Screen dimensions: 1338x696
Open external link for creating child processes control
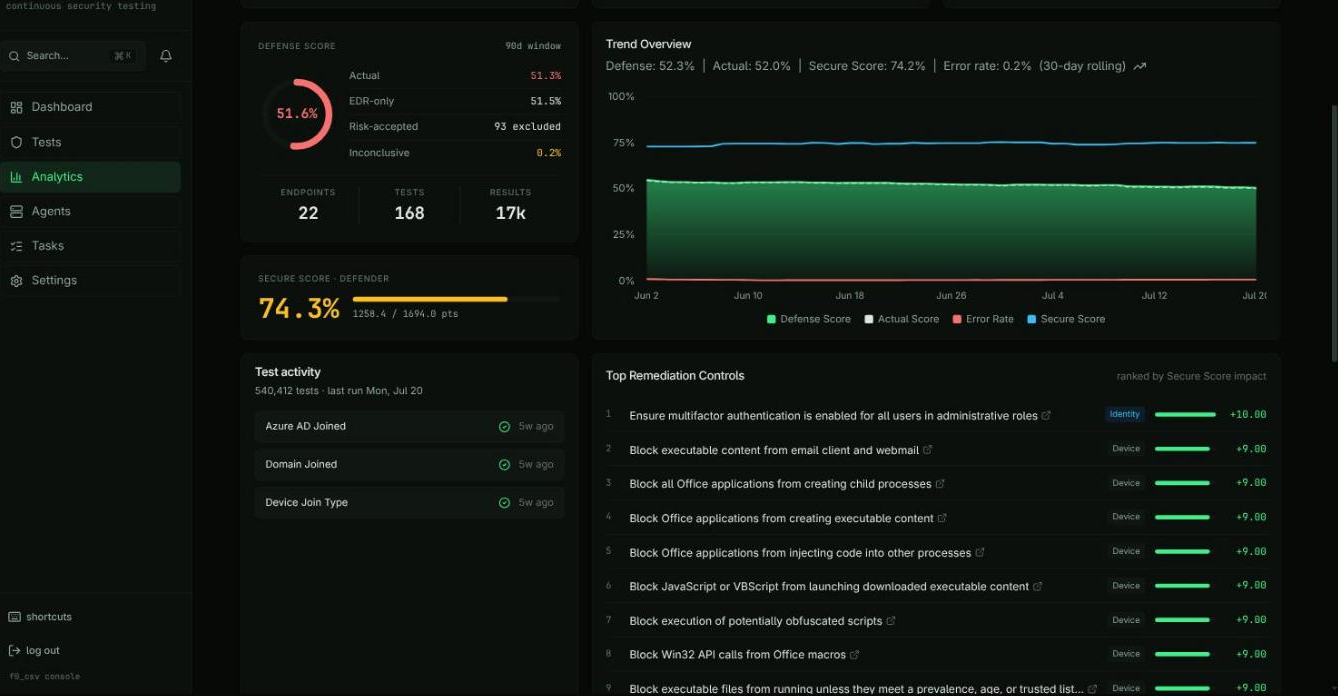940,484
